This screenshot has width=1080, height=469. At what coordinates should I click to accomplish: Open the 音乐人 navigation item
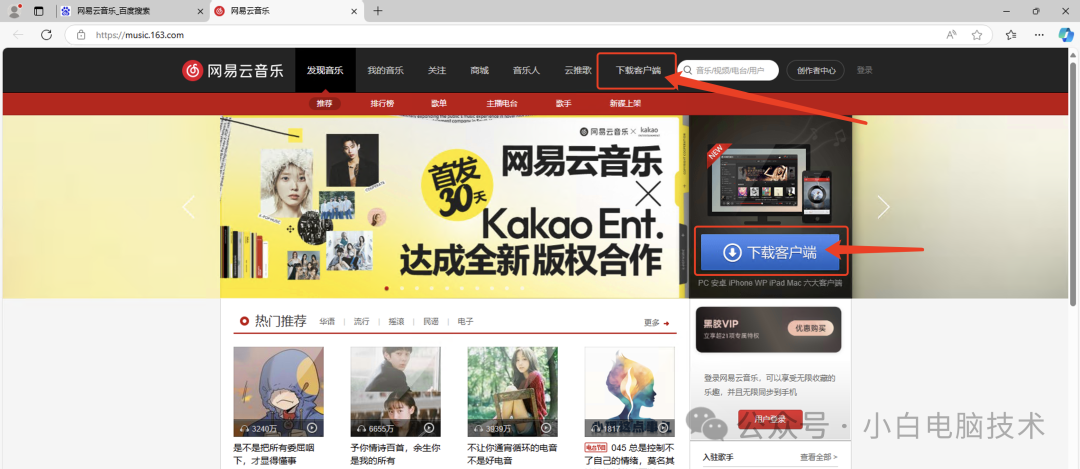(x=526, y=70)
